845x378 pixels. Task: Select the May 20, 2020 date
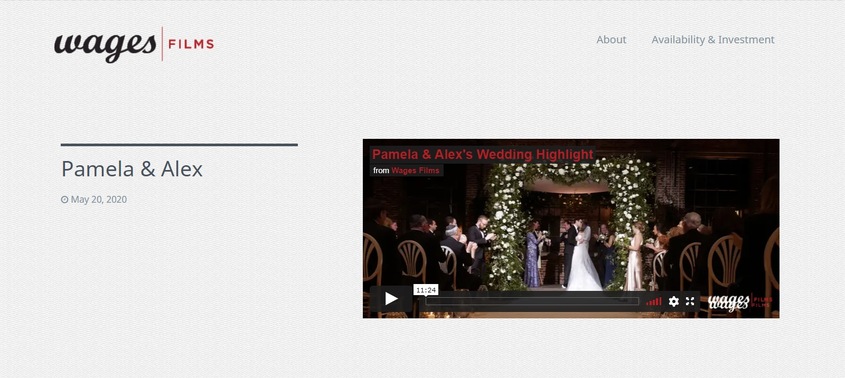click(99, 200)
